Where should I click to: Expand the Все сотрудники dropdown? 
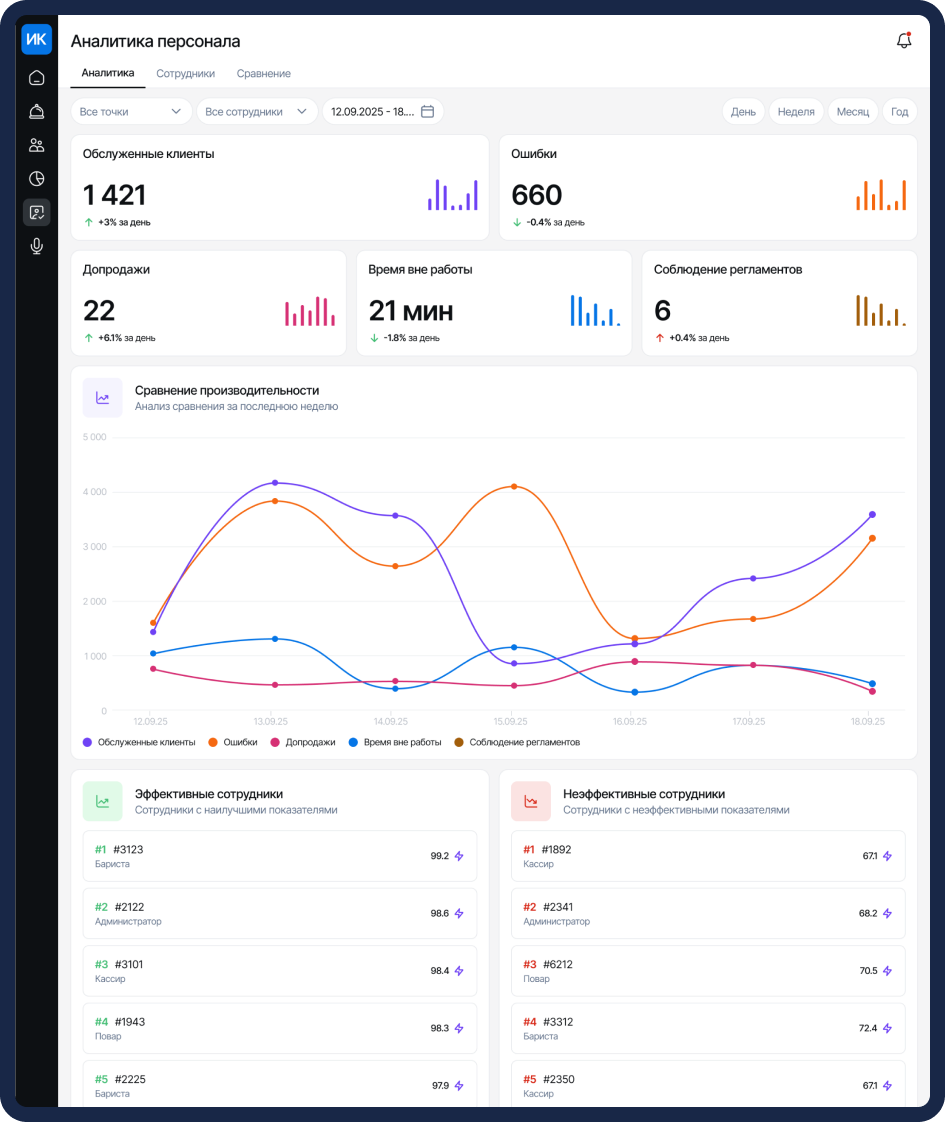coord(257,112)
